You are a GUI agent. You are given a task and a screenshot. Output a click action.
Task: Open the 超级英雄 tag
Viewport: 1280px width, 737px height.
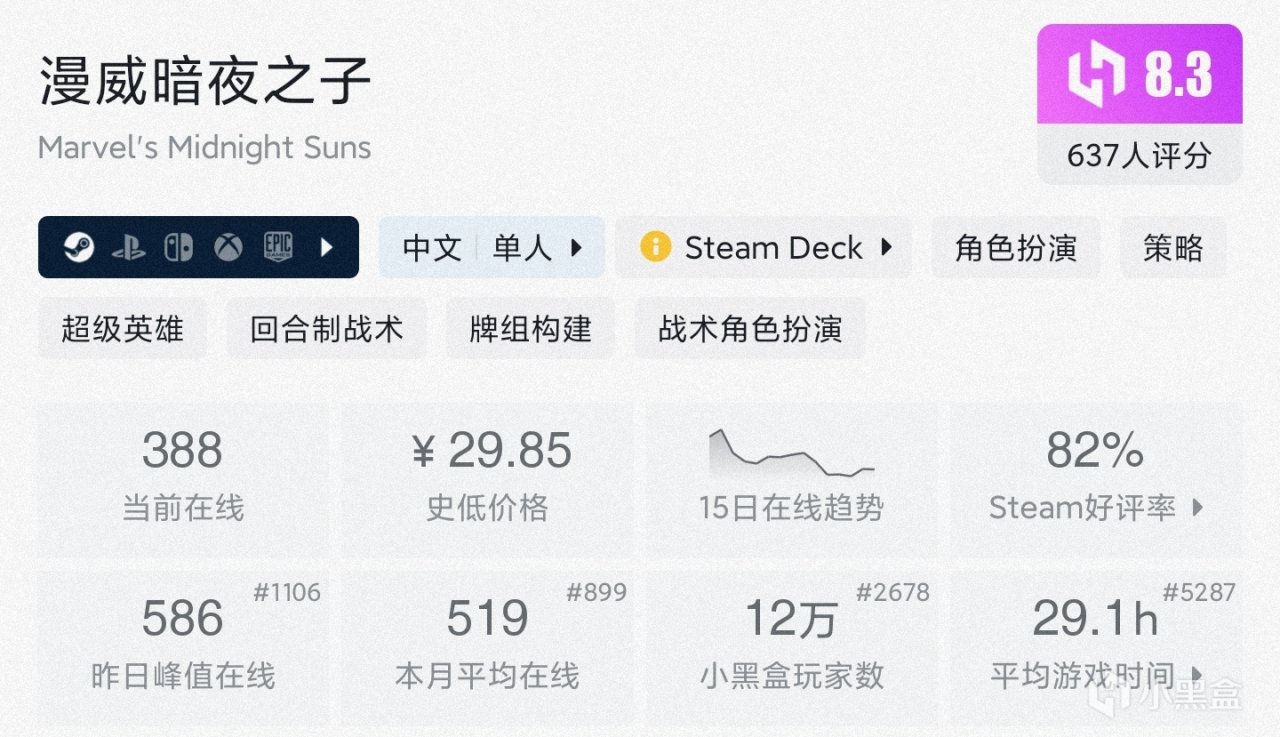click(x=122, y=328)
